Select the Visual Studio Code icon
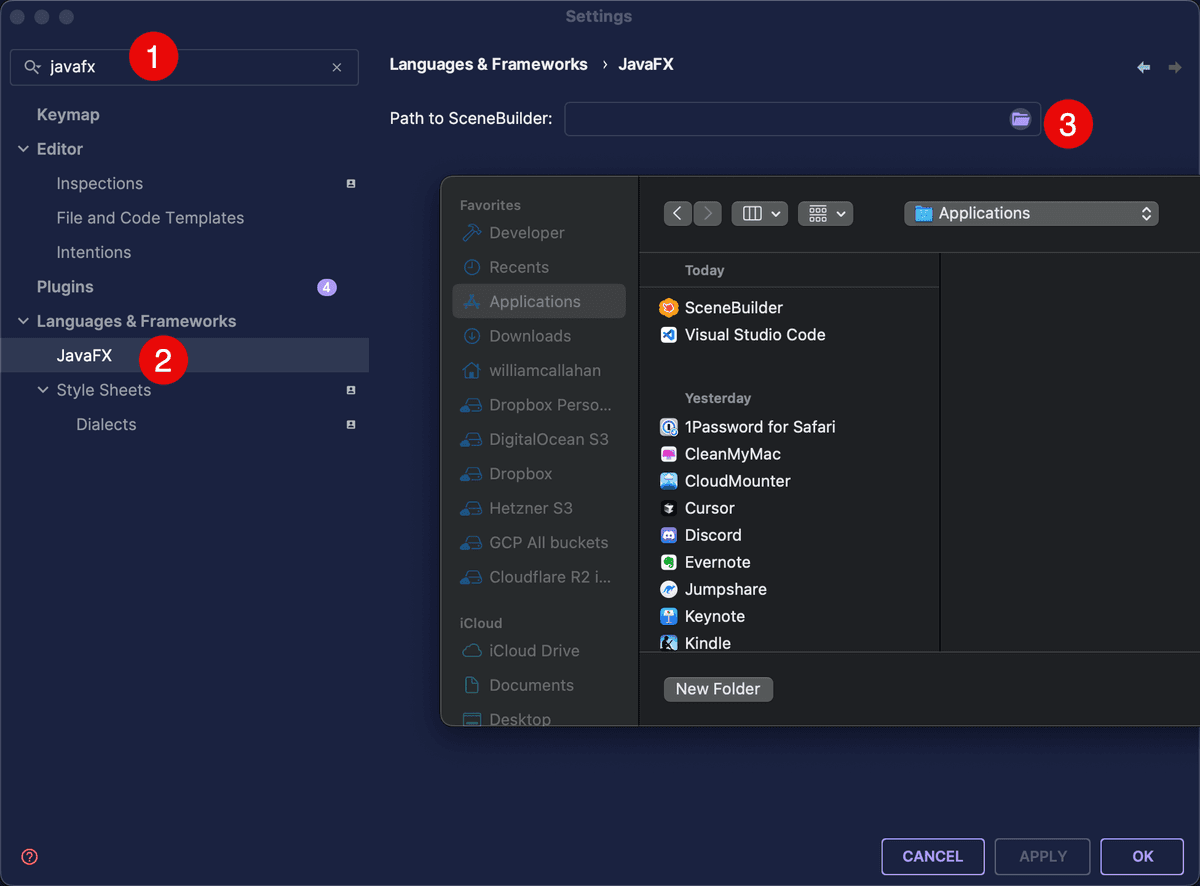This screenshot has width=1200, height=886. 668,334
